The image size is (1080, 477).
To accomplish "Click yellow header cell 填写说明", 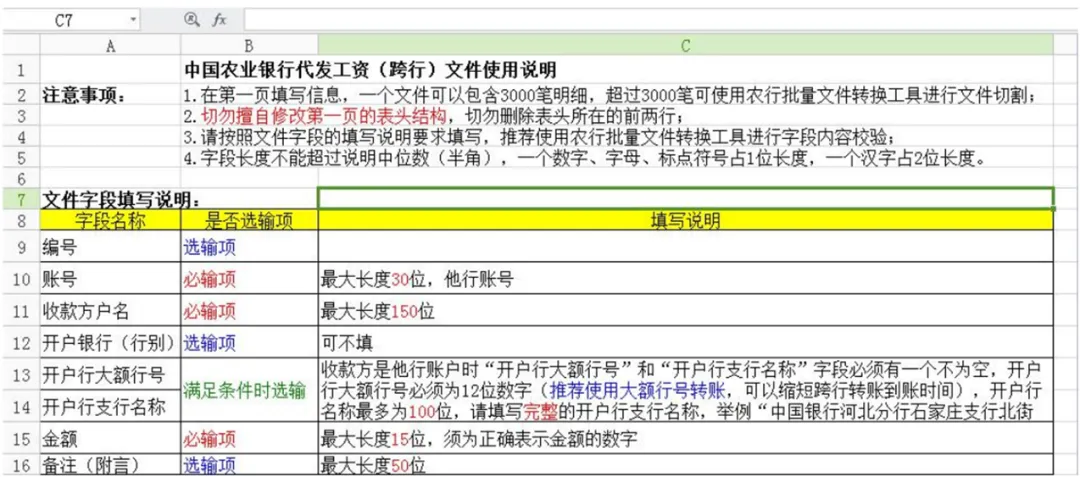I will pyautogui.click(x=685, y=220).
